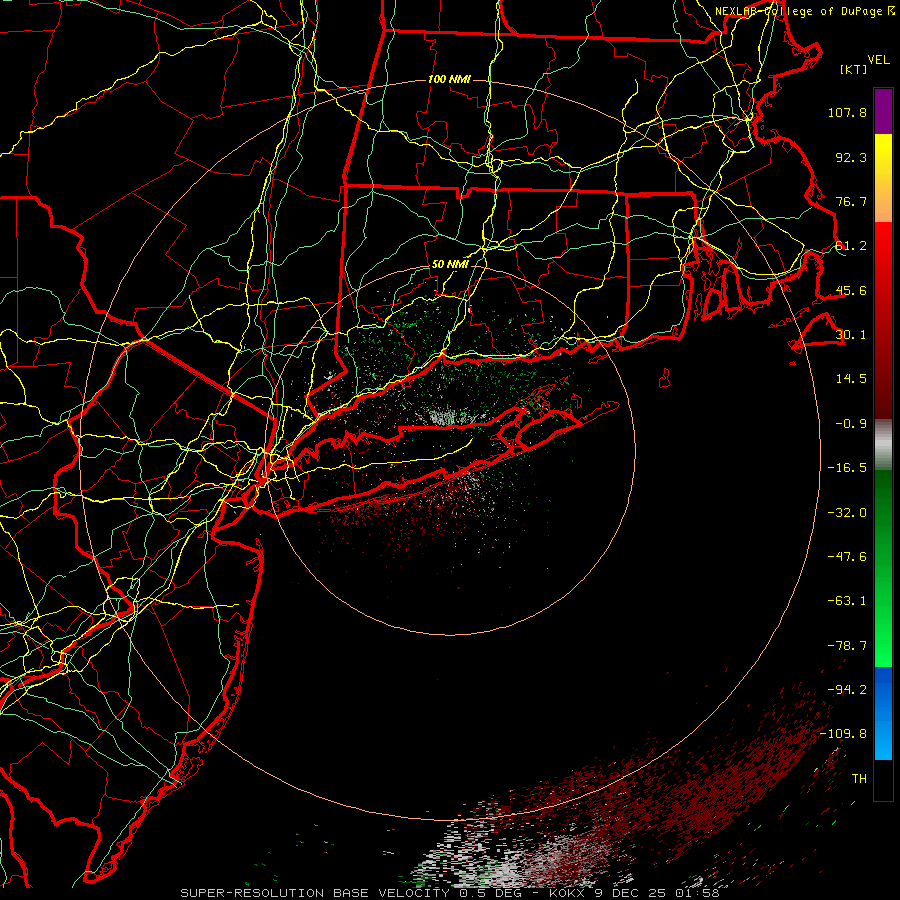900x900 pixels.
Task: Click the 107.8 legend value
Action: click(x=847, y=112)
